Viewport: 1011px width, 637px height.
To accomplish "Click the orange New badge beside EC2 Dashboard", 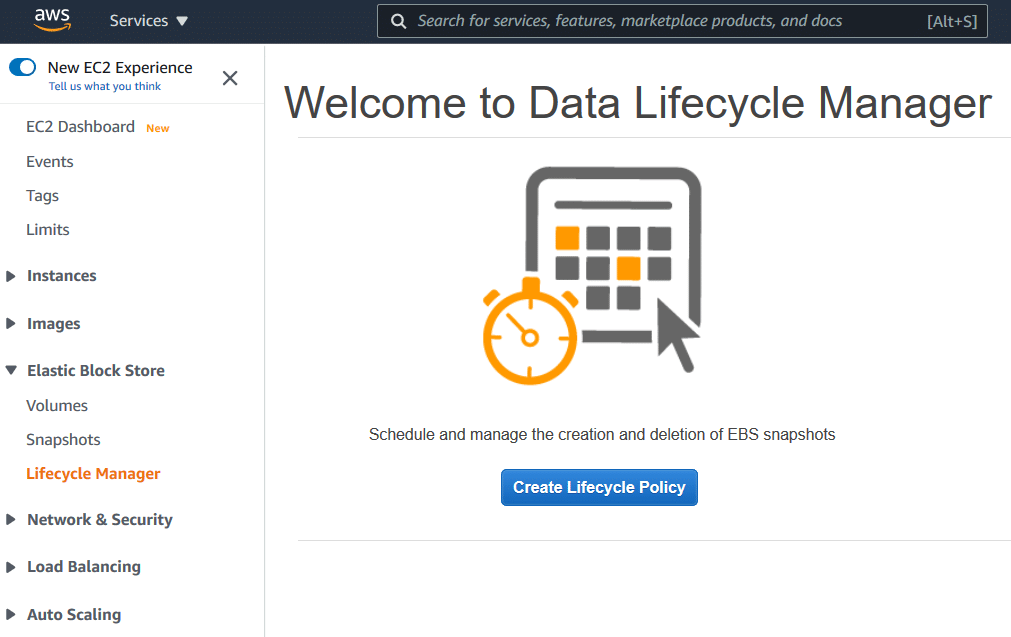I will (158, 128).
